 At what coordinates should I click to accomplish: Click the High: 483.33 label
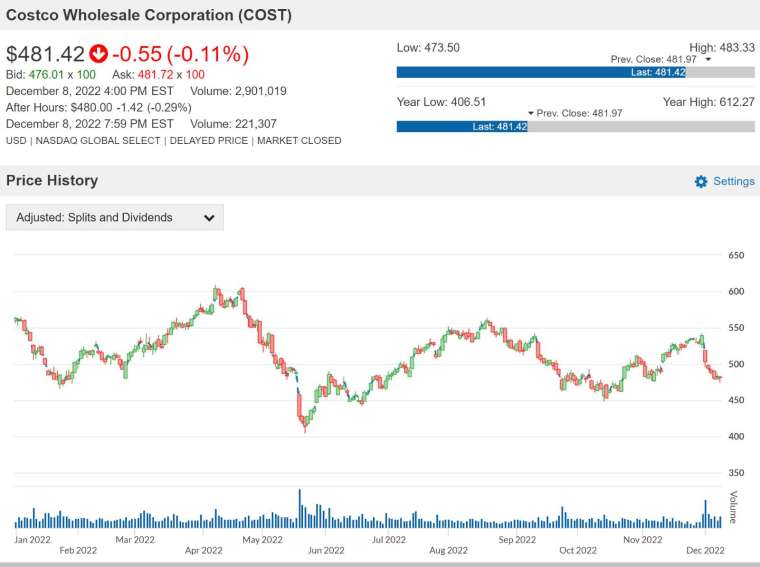click(x=722, y=47)
